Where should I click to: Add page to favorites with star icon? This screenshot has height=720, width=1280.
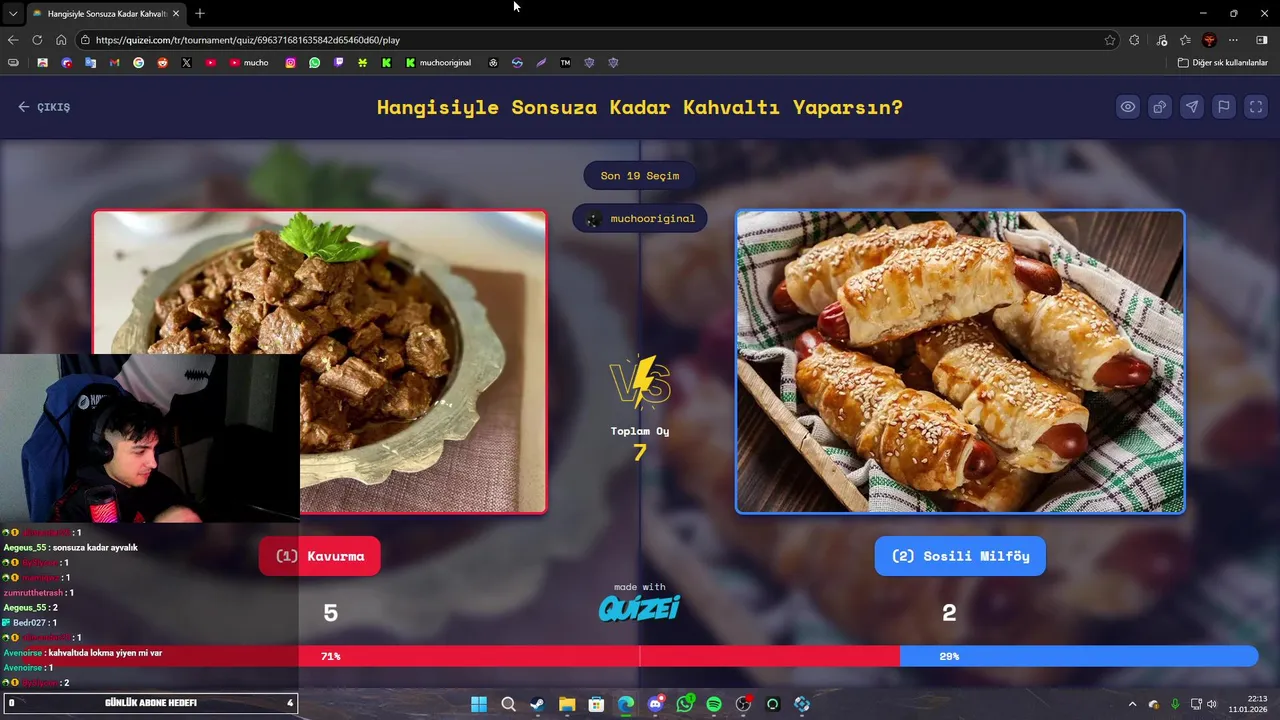pos(1110,40)
